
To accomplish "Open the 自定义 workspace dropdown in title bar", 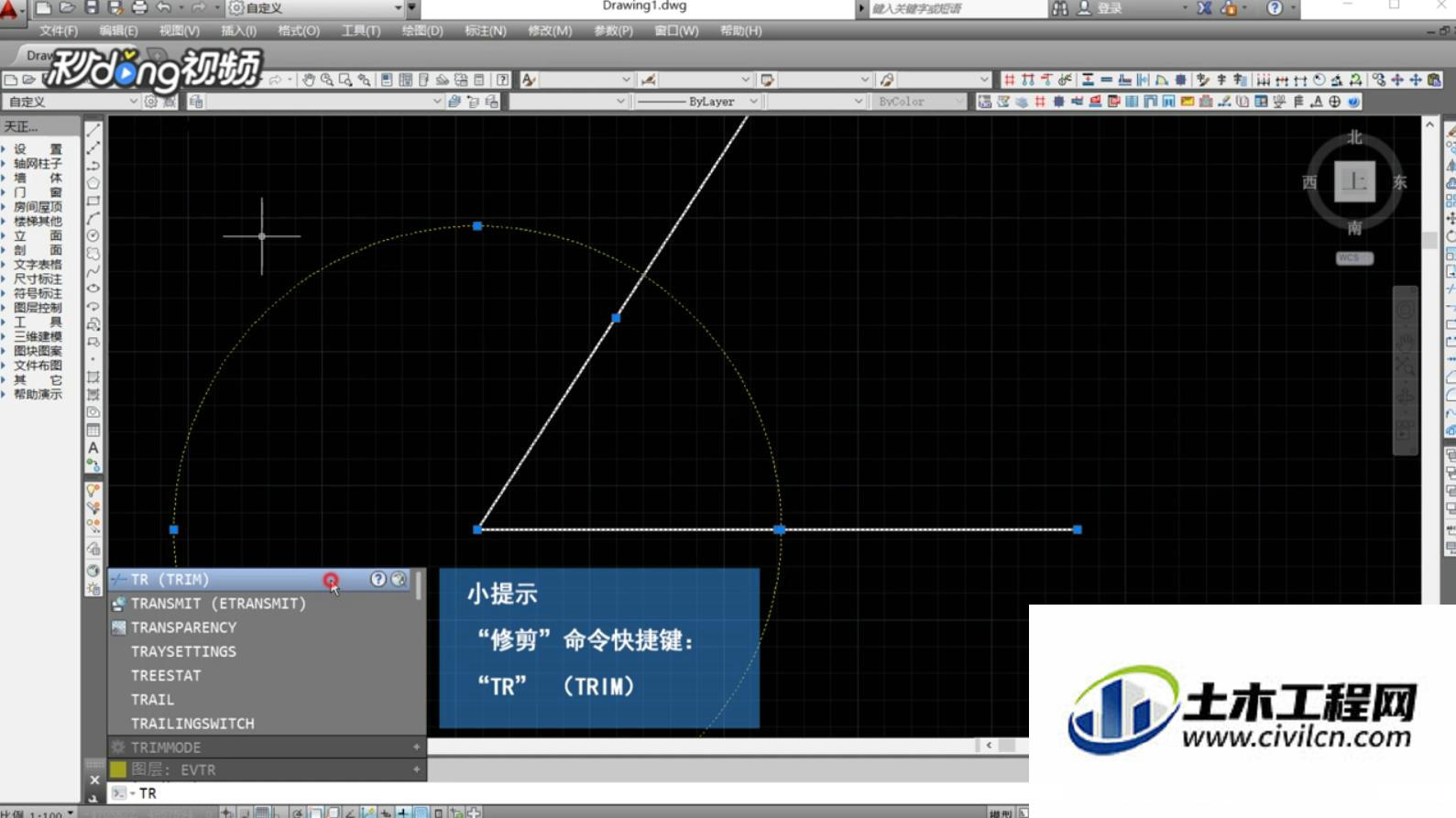I will (x=317, y=8).
